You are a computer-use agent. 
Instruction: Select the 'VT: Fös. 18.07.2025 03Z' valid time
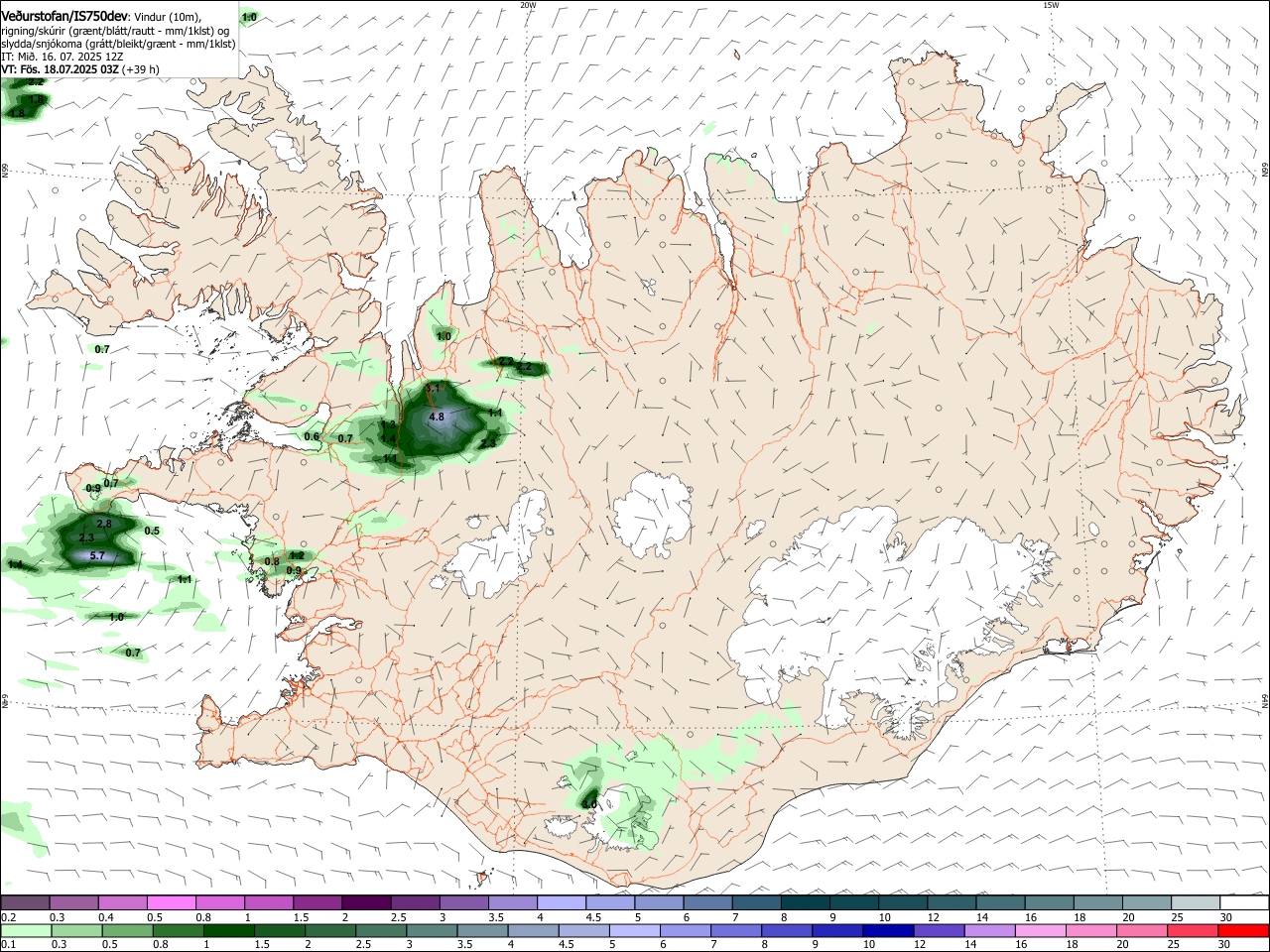[x=61, y=69]
